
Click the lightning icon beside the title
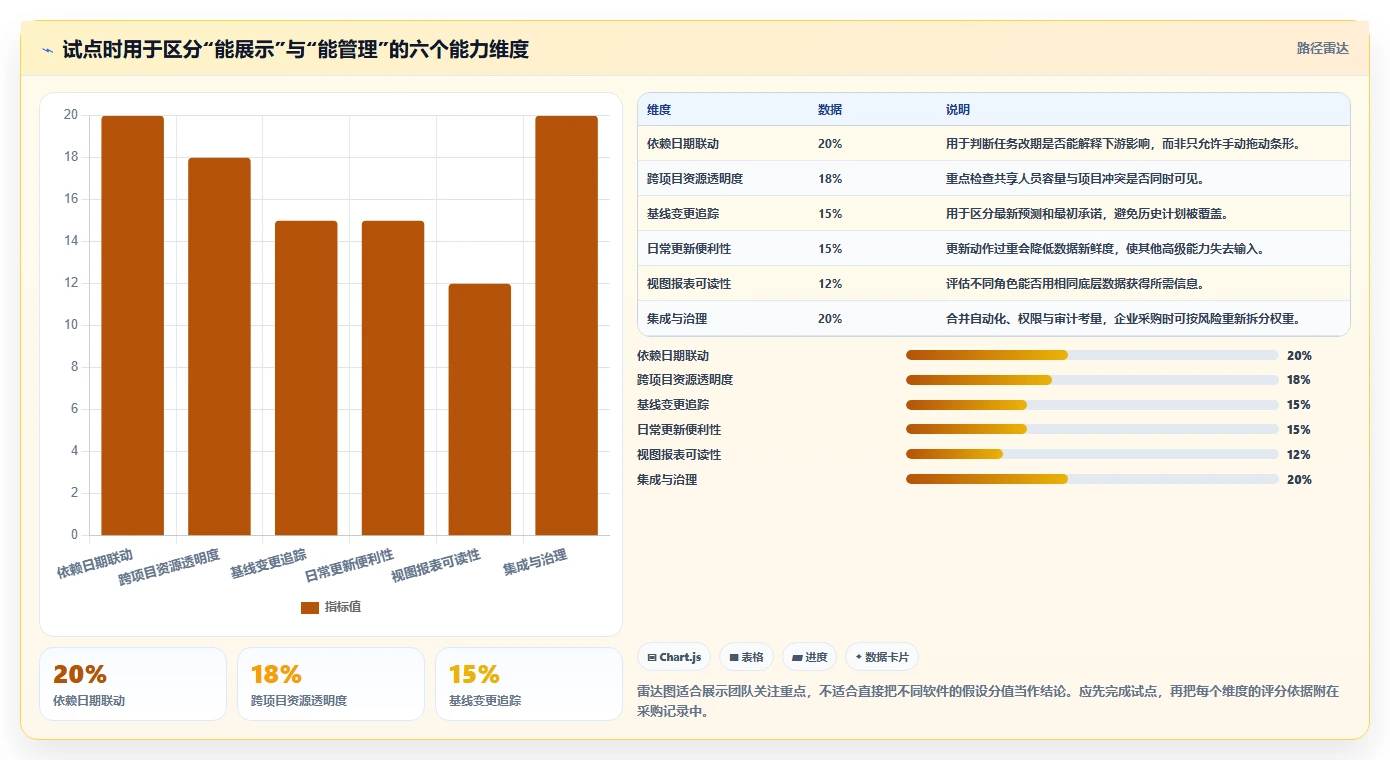tap(47, 50)
